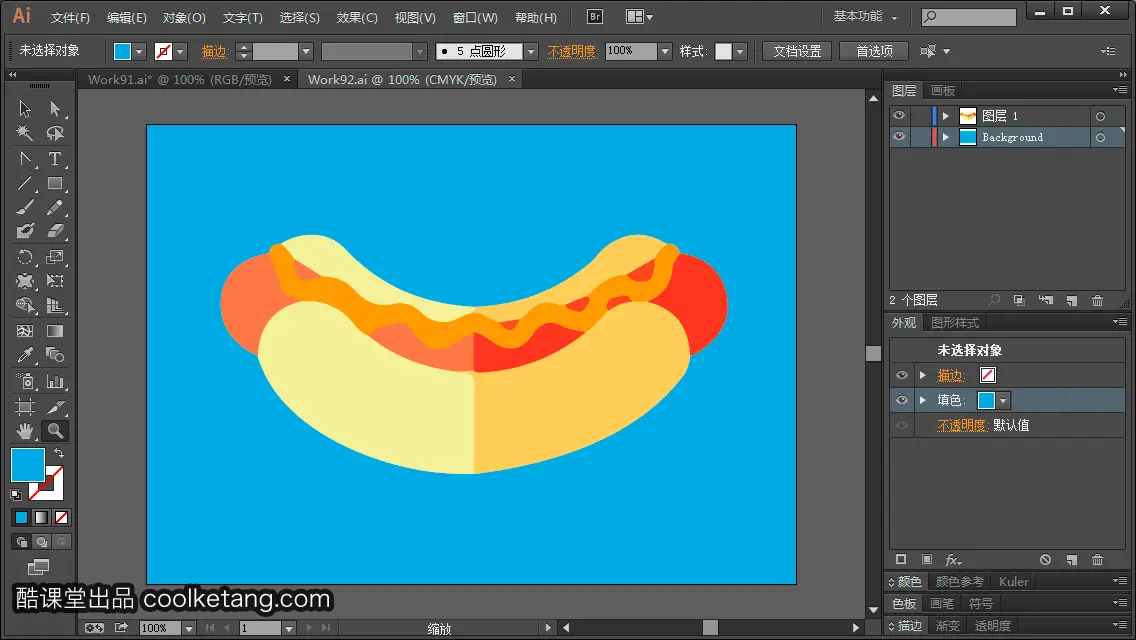
Task: Open the 效果(C) menu
Action: 357,17
